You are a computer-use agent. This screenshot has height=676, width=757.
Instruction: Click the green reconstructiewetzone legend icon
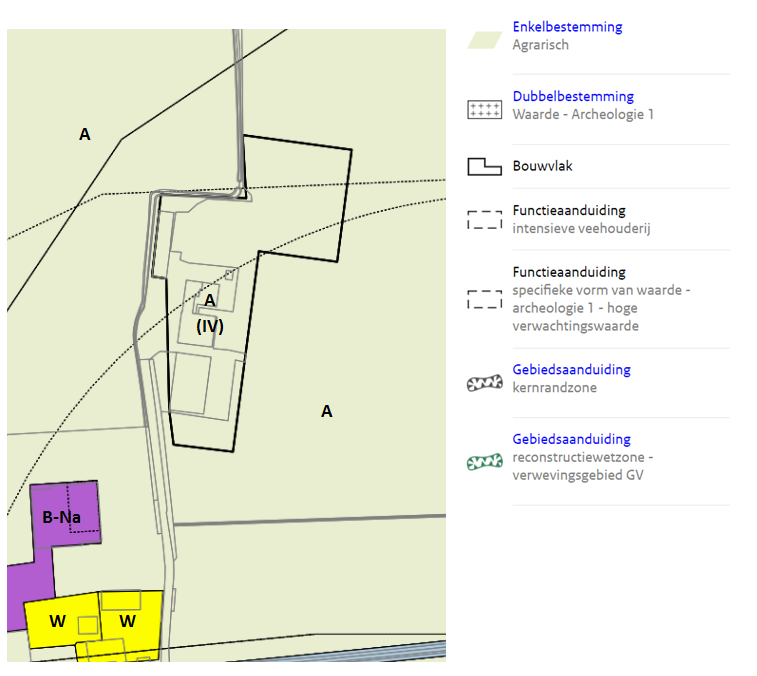(x=485, y=462)
